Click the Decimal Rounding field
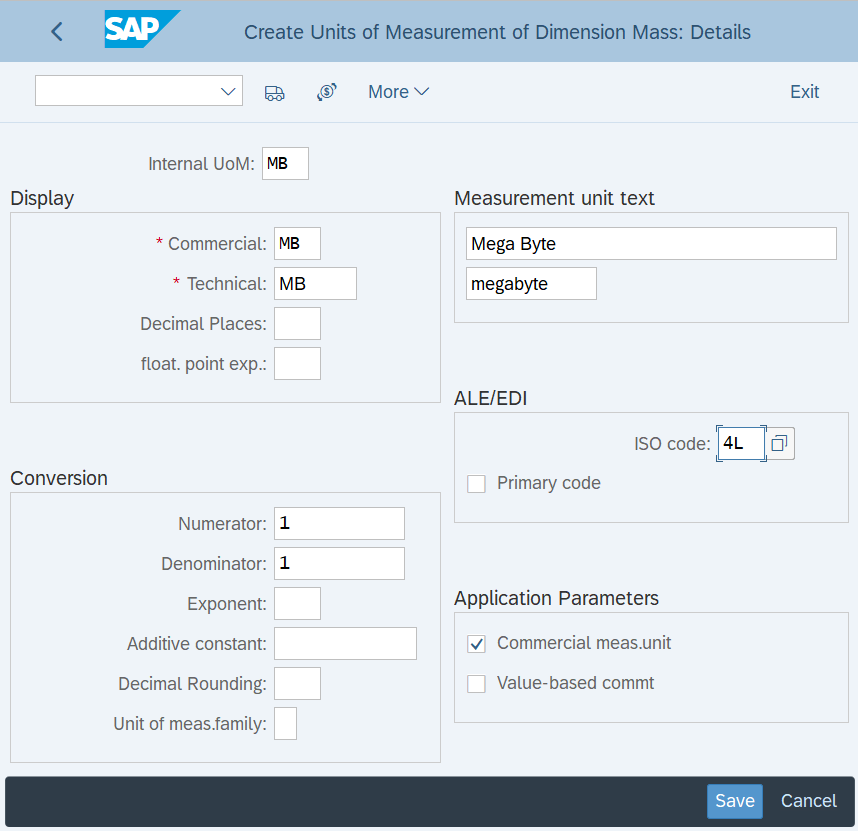Viewport: 858px width, 831px height. click(x=297, y=683)
